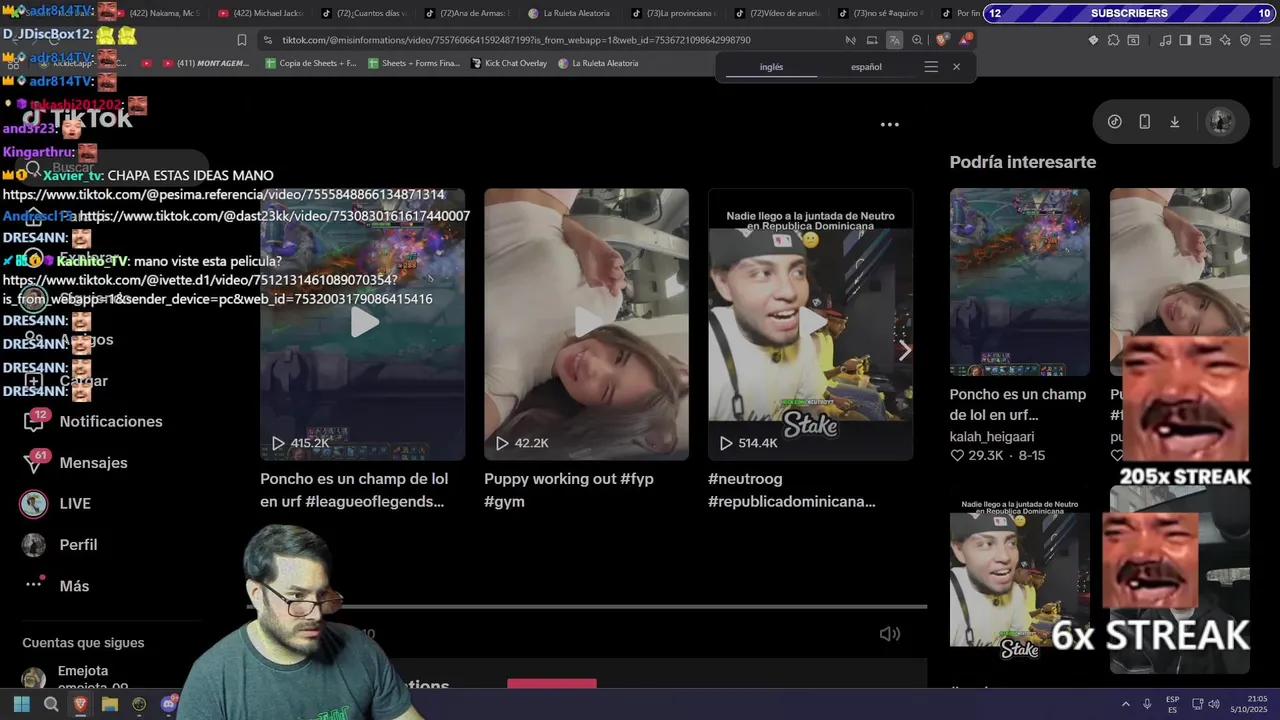
Task: Open the browser extensions puzzle icon
Action: click(x=1113, y=40)
